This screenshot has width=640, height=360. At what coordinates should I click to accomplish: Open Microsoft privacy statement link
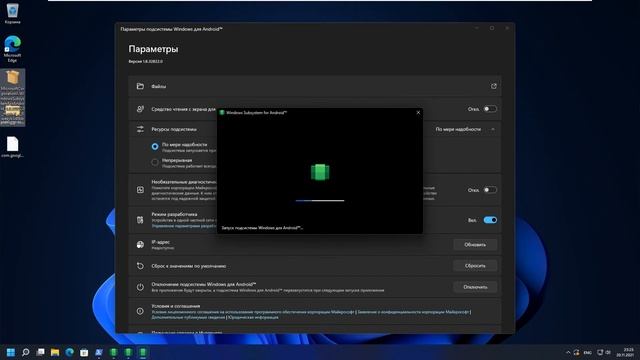click(413, 312)
